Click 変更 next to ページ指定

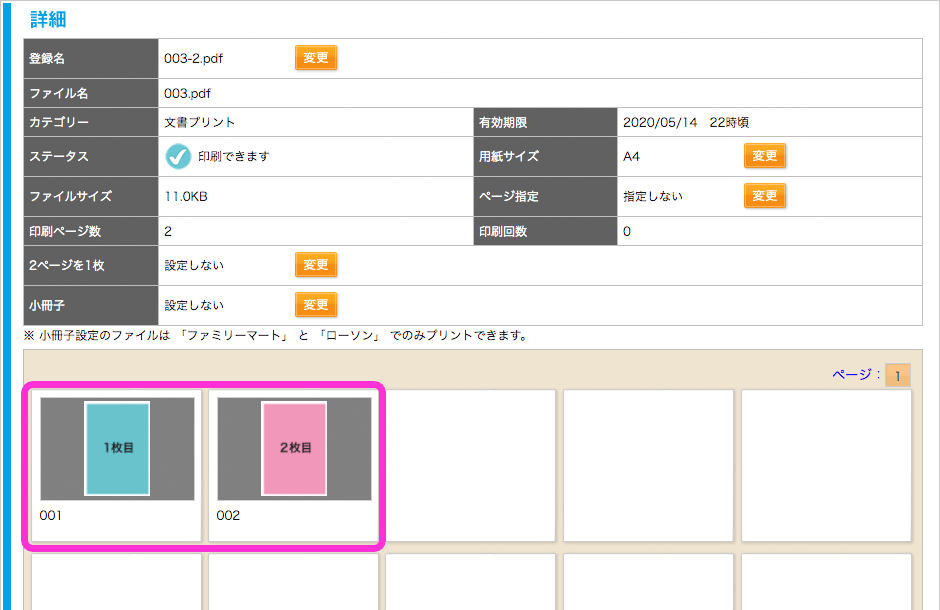(x=764, y=196)
